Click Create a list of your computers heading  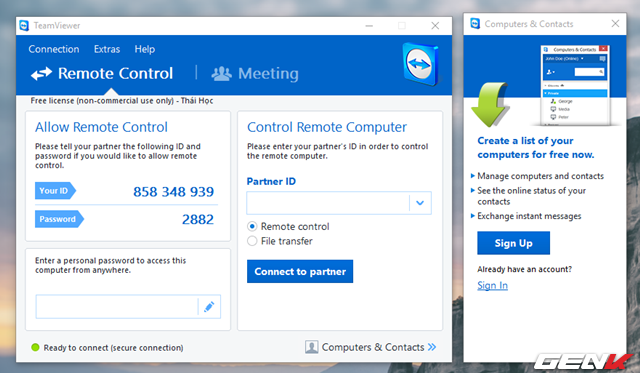536,147
